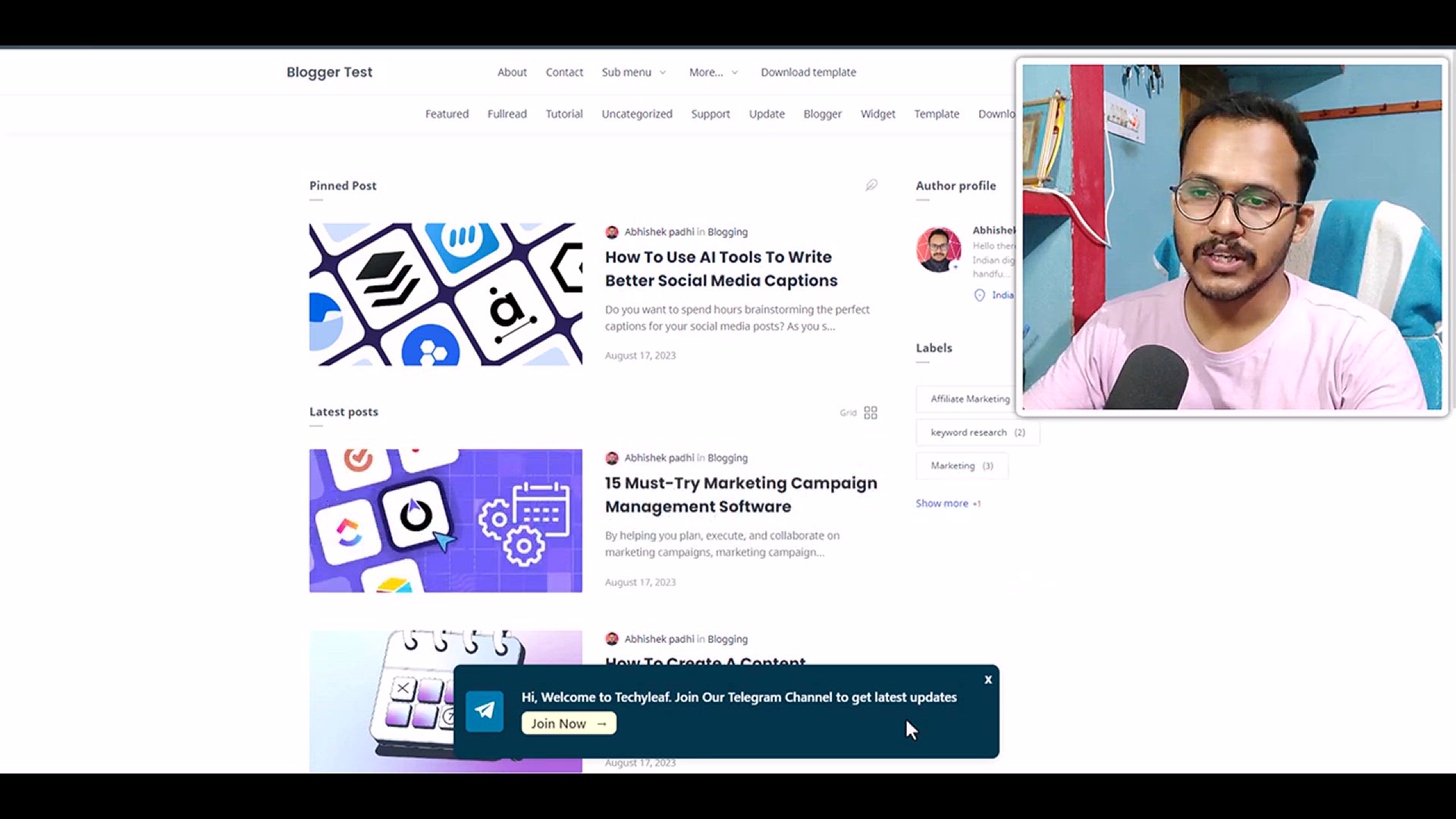Viewport: 1456px width, 819px height.
Task: Click Blogging category on AI Tools post
Action: [x=727, y=232]
